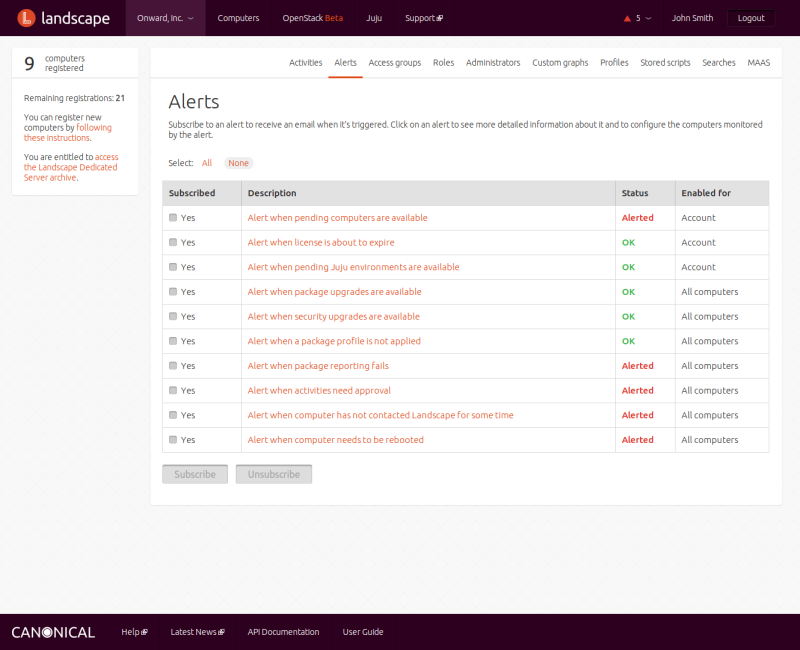Viewport: 800px width, 650px height.
Task: Check the pending computers alert checkbox
Action: 173,218
